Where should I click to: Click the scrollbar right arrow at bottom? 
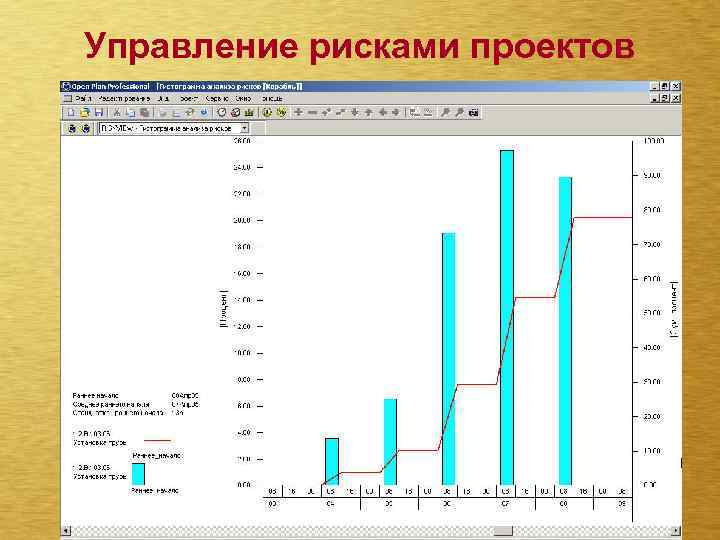click(x=676, y=531)
